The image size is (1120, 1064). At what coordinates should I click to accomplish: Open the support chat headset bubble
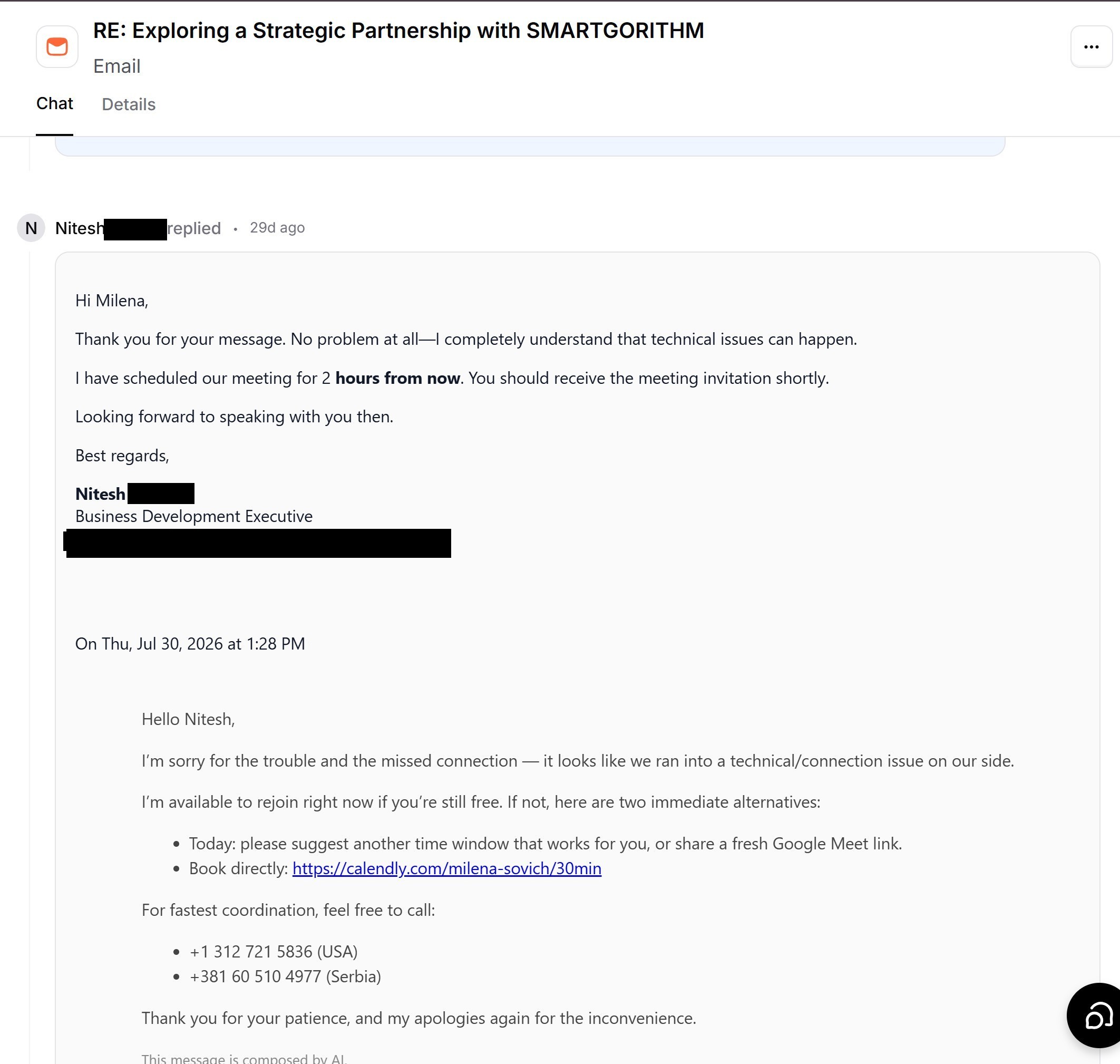(1096, 1015)
